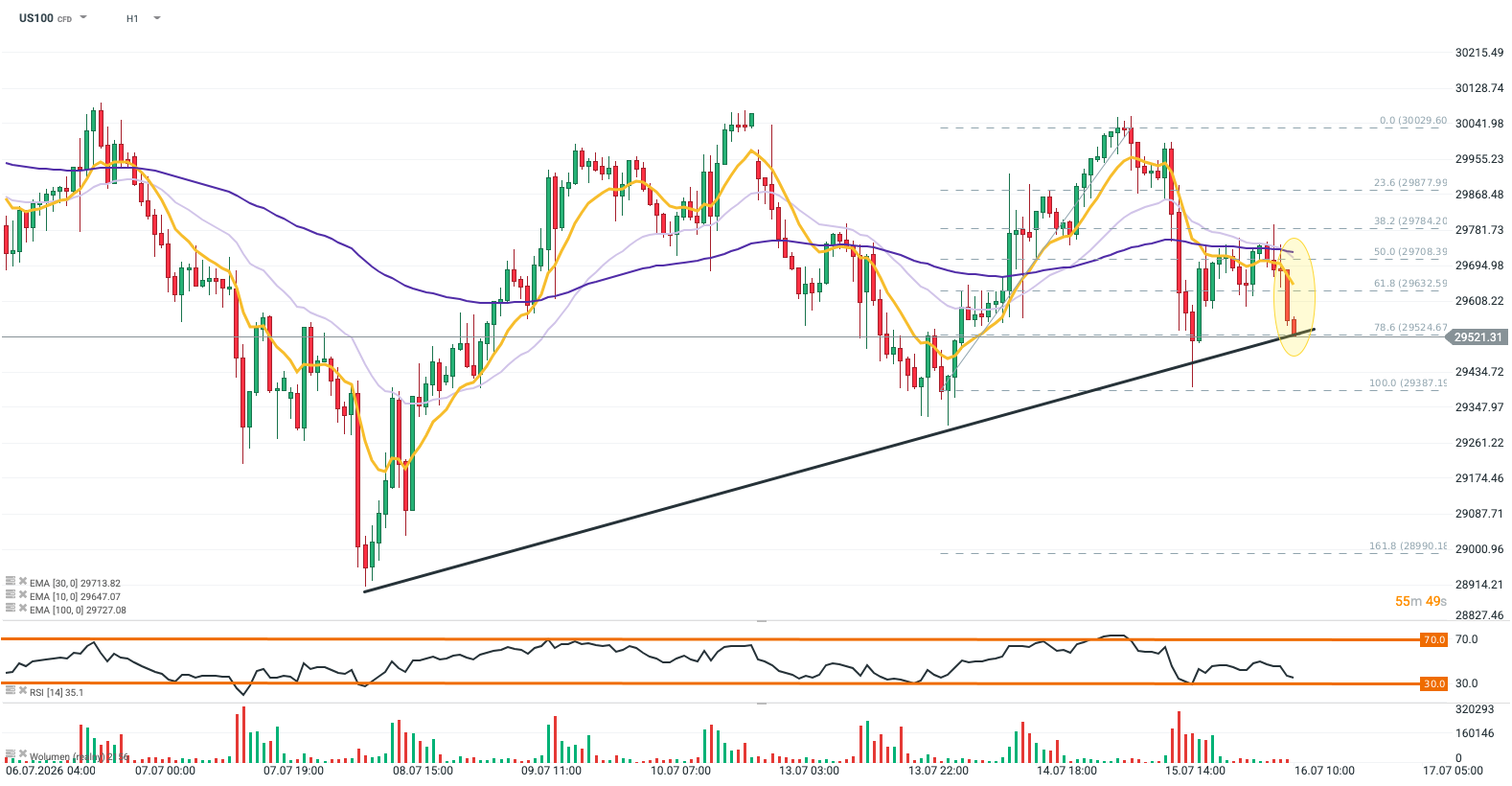The image size is (1512, 786).
Task: Remove the RSI [14] indicator
Action: [23, 690]
